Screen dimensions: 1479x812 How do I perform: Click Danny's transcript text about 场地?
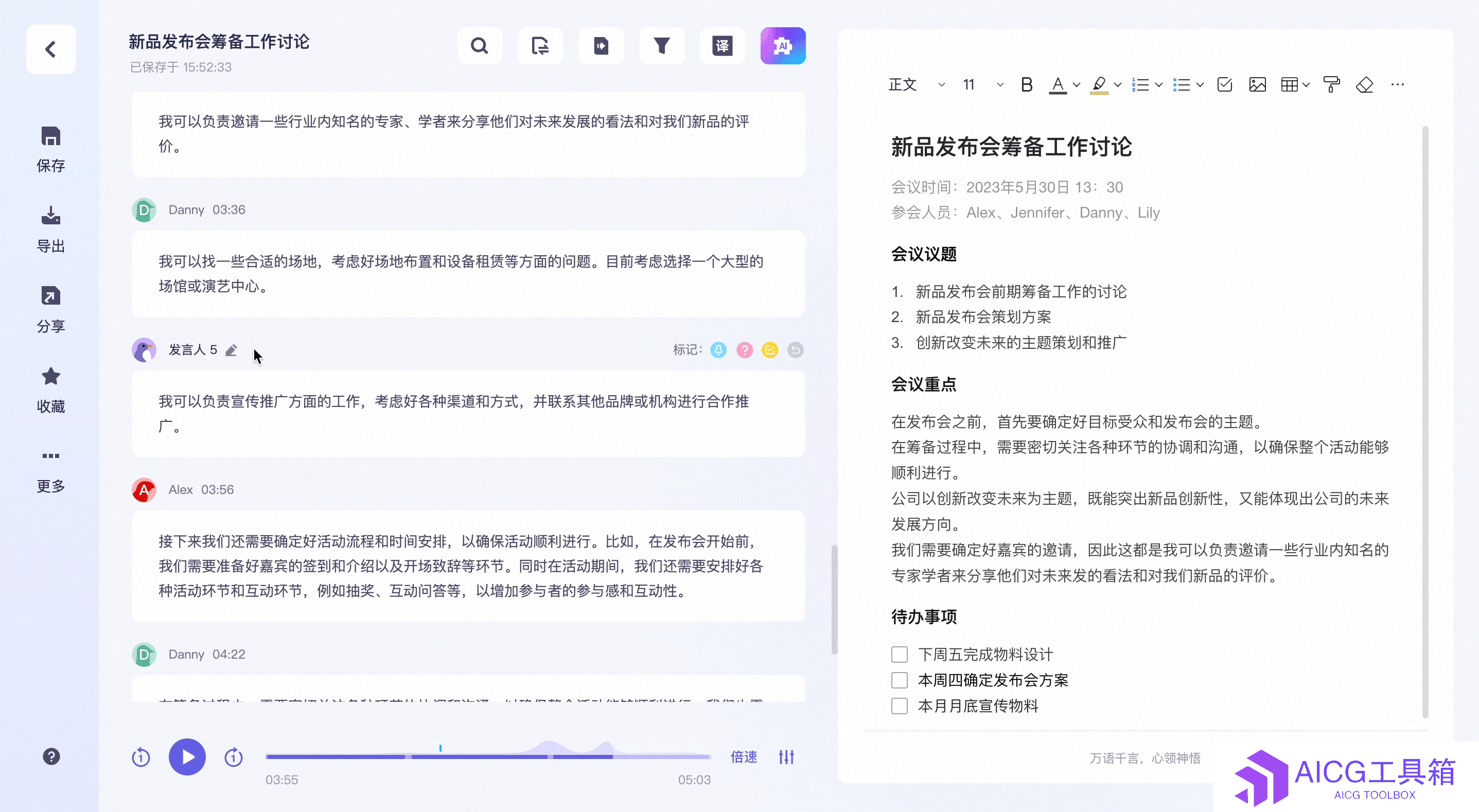coord(461,274)
